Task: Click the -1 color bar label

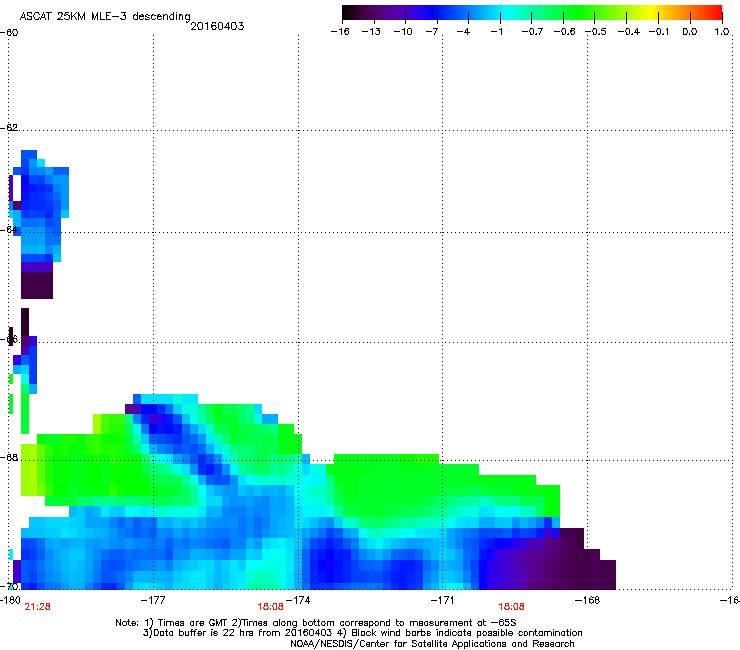Action: (496, 32)
